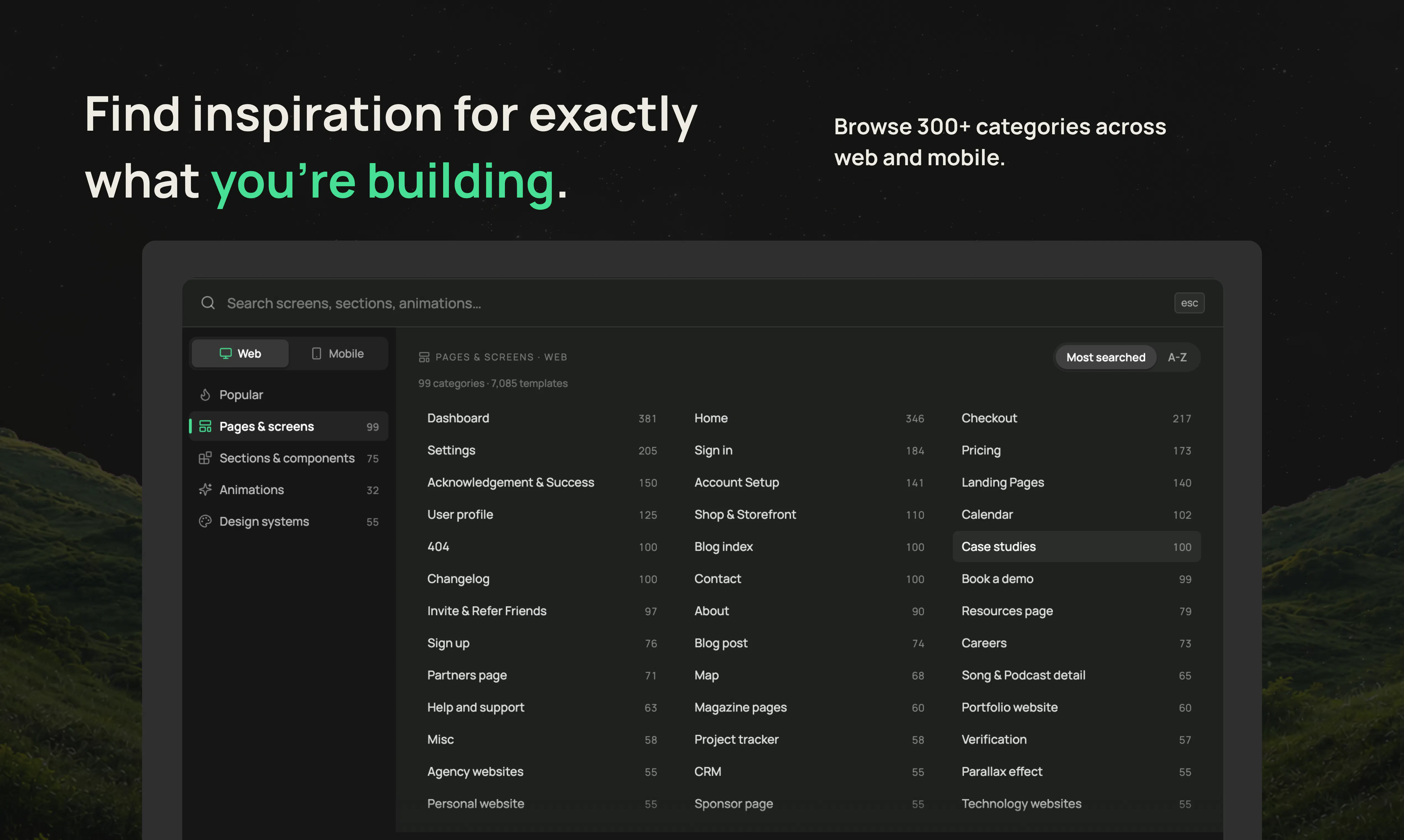Image resolution: width=1404 pixels, height=840 pixels.
Task: Click the layout icon beside Pages & screens
Action: (205, 426)
